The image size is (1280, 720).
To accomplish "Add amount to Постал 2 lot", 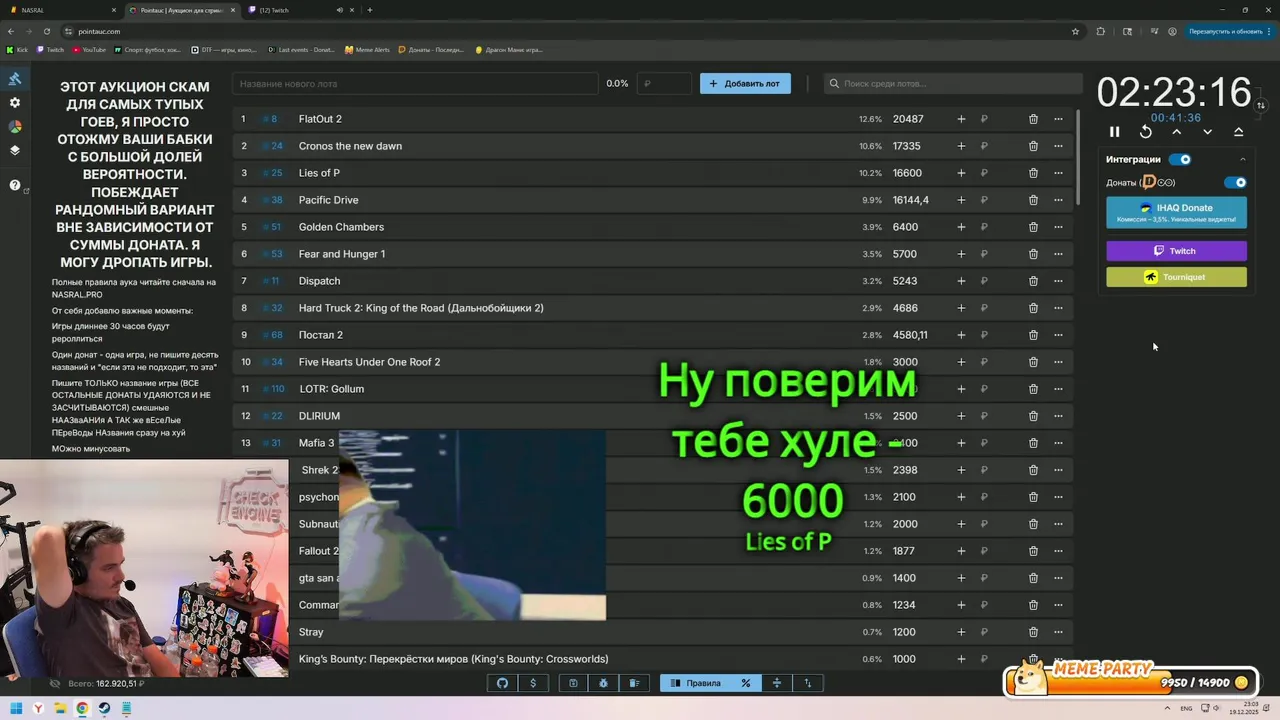I will [x=961, y=335].
